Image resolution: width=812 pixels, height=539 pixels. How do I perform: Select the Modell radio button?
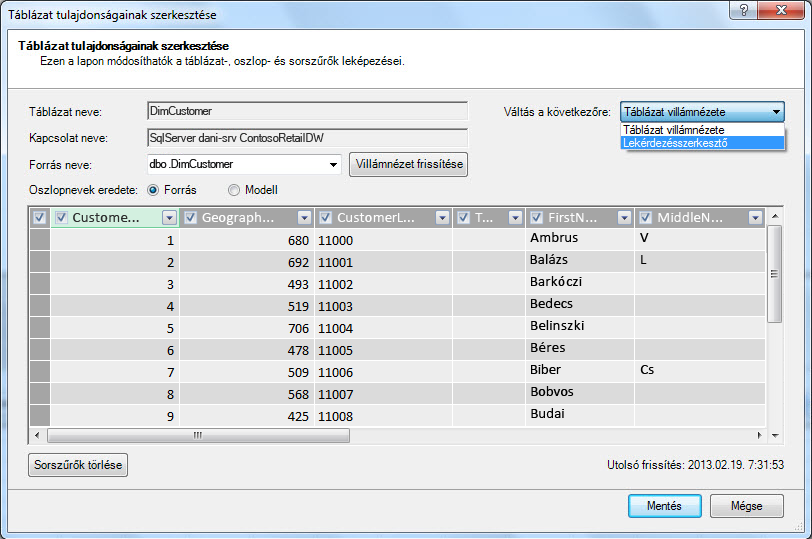coord(234,190)
